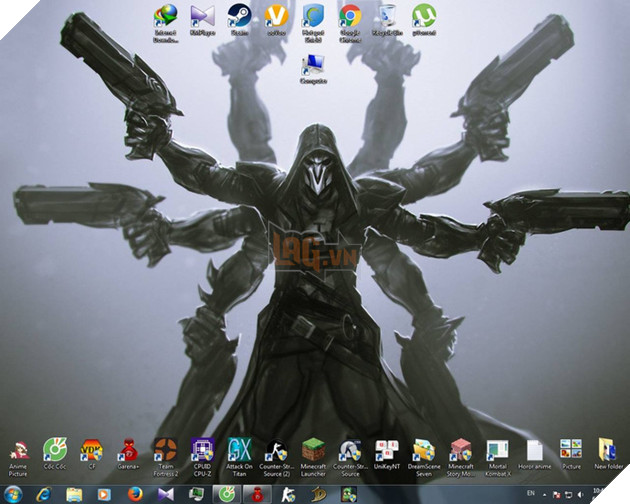This screenshot has height=504, width=630.
Task: Open the orange V-logo desktop shortcut
Action: (276, 19)
